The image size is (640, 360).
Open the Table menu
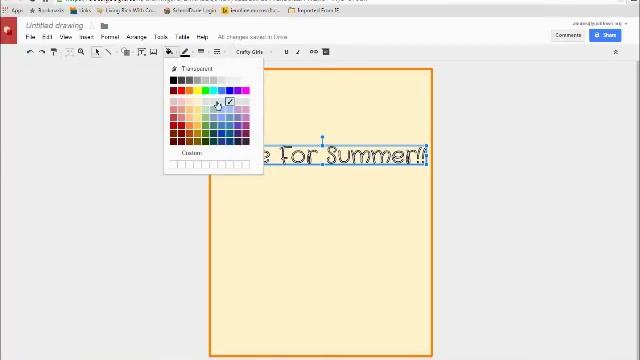182,37
